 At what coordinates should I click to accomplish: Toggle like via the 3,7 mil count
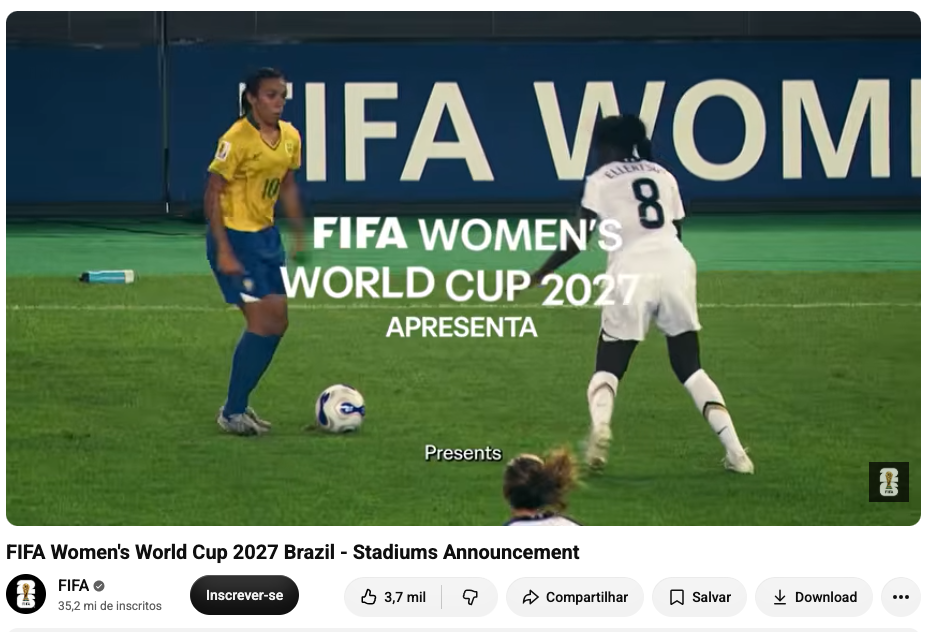tap(405, 597)
